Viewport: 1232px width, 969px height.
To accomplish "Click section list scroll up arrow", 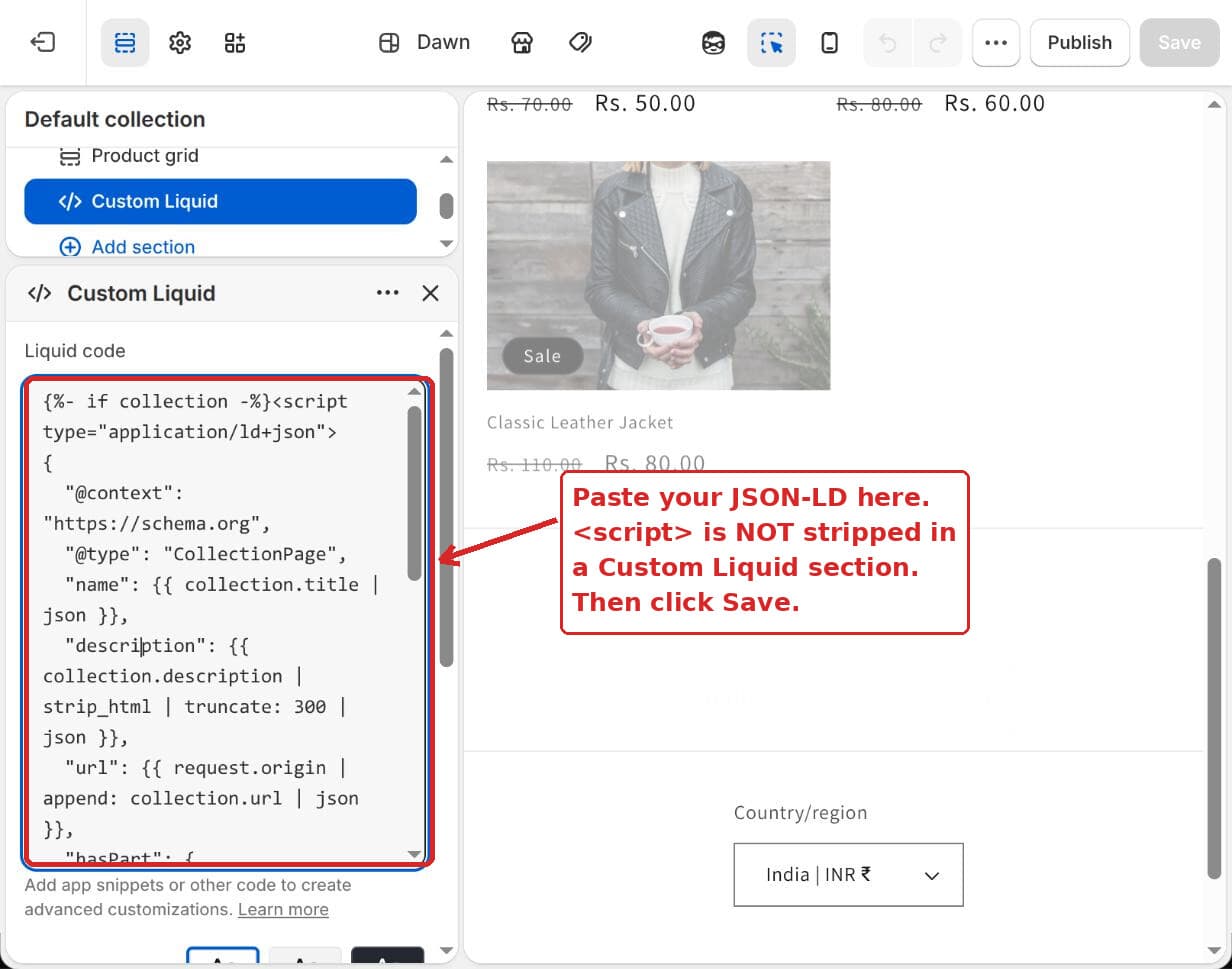I will pos(446,160).
